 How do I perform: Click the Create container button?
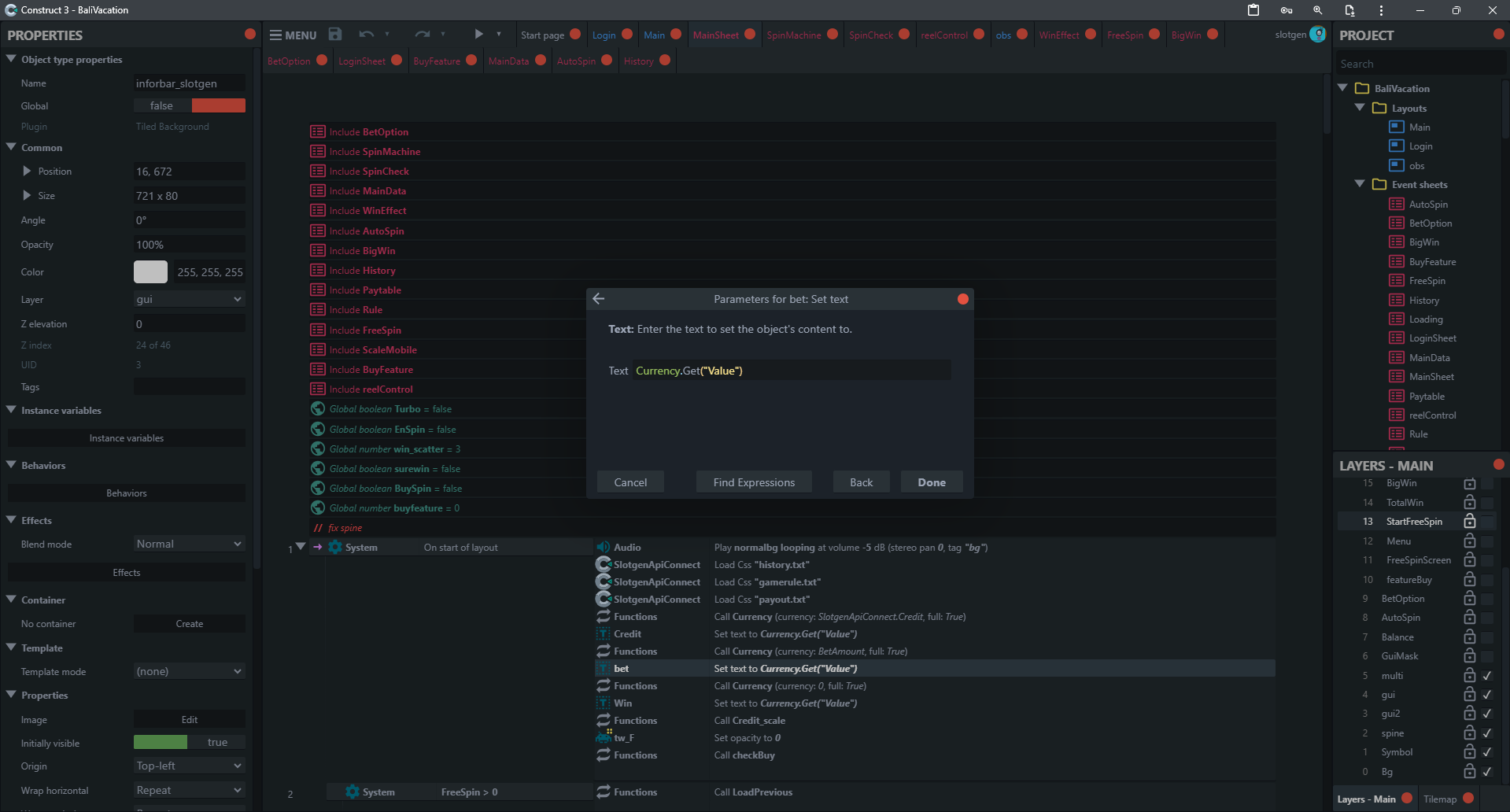click(190, 624)
